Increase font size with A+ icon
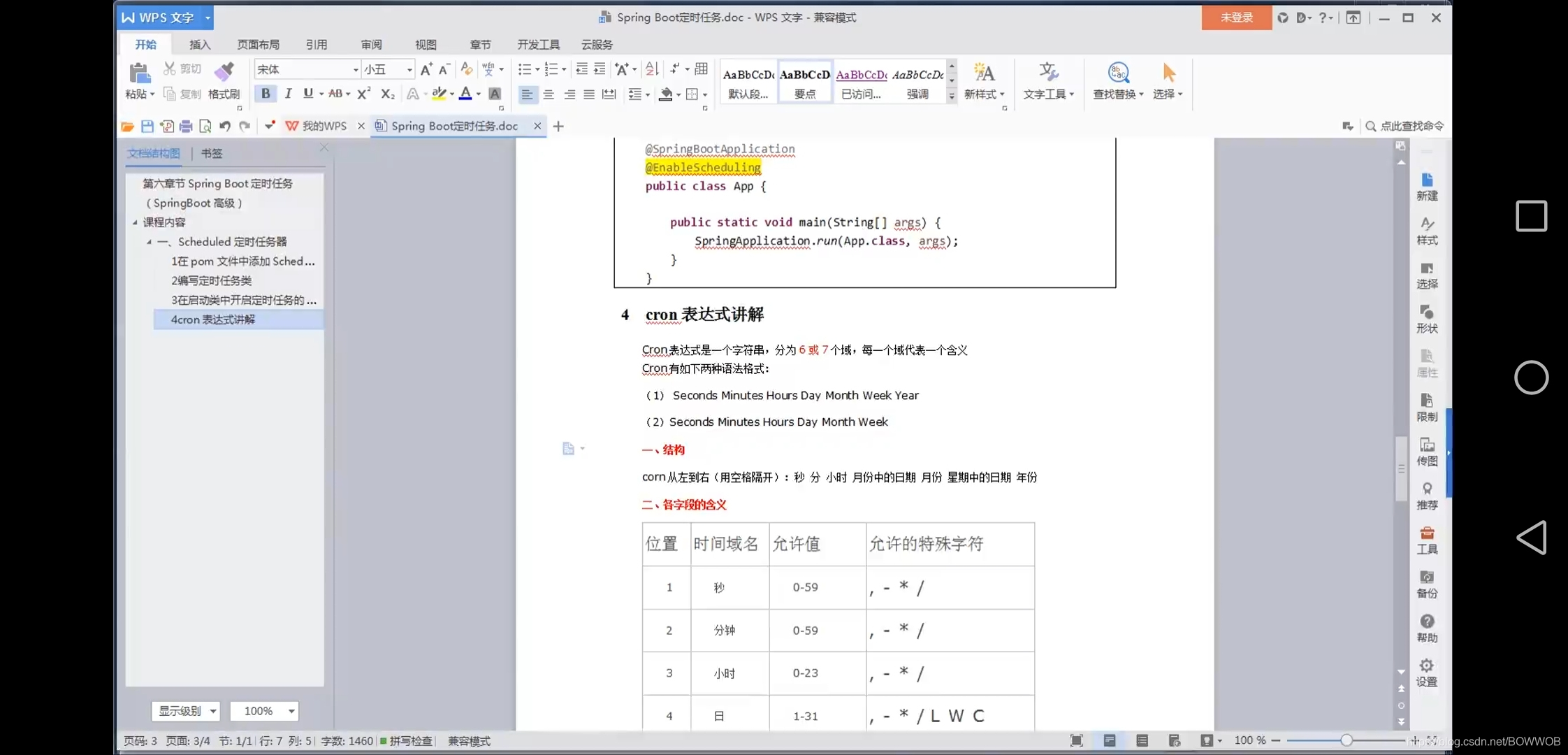This screenshot has width=1568, height=755. coord(426,69)
